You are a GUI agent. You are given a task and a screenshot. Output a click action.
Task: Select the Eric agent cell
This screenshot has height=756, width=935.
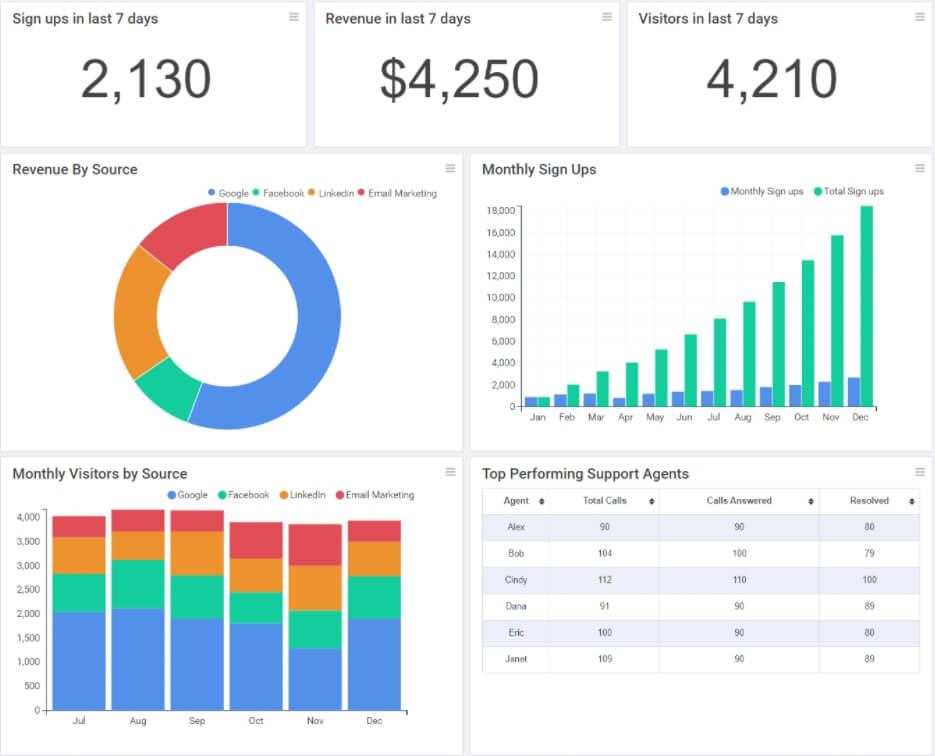516,633
